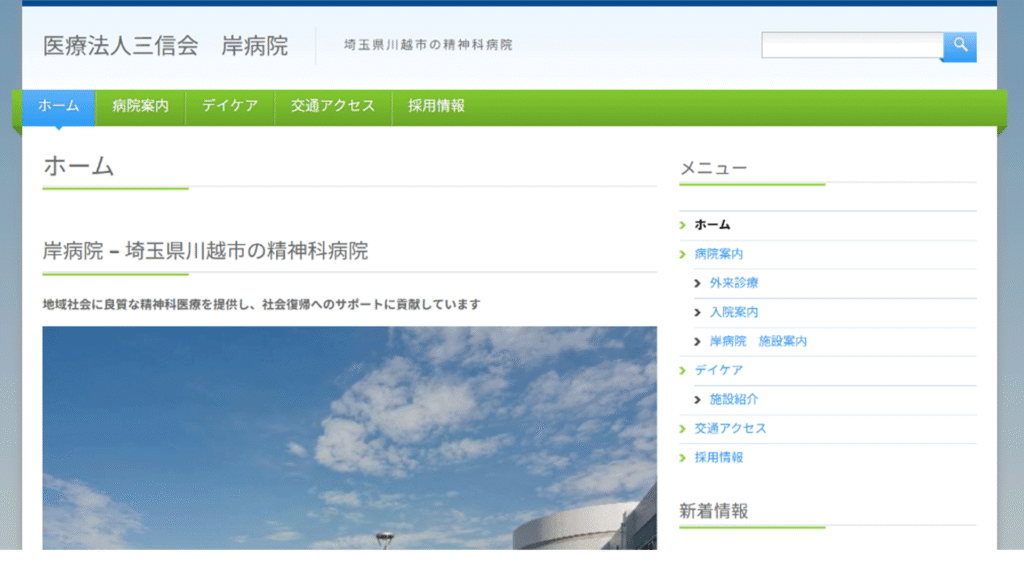Viewport: 1024px width, 576px height.
Task: Open 岸病院 施設案内 sidebar link
Action: tap(758, 341)
